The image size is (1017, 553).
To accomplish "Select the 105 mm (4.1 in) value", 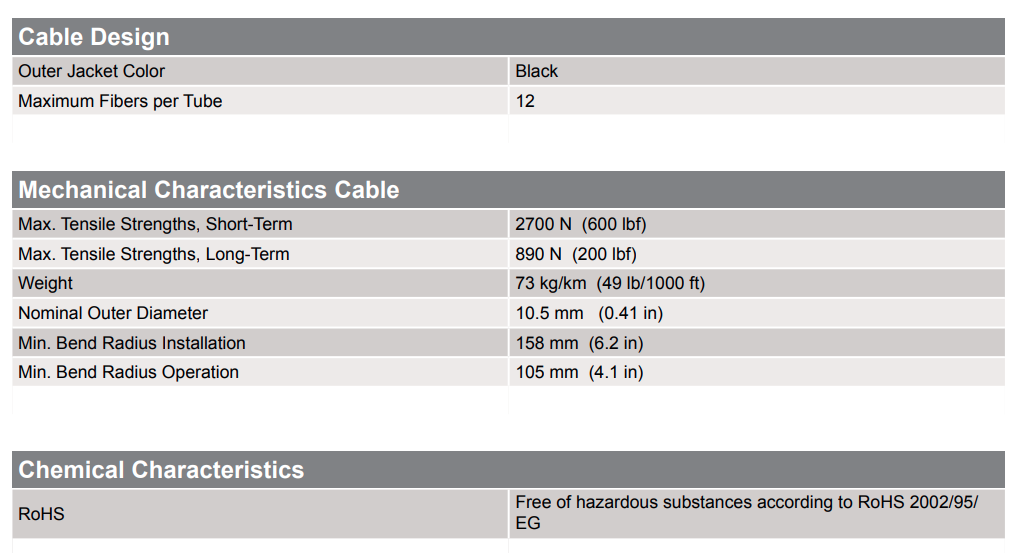I will (579, 372).
